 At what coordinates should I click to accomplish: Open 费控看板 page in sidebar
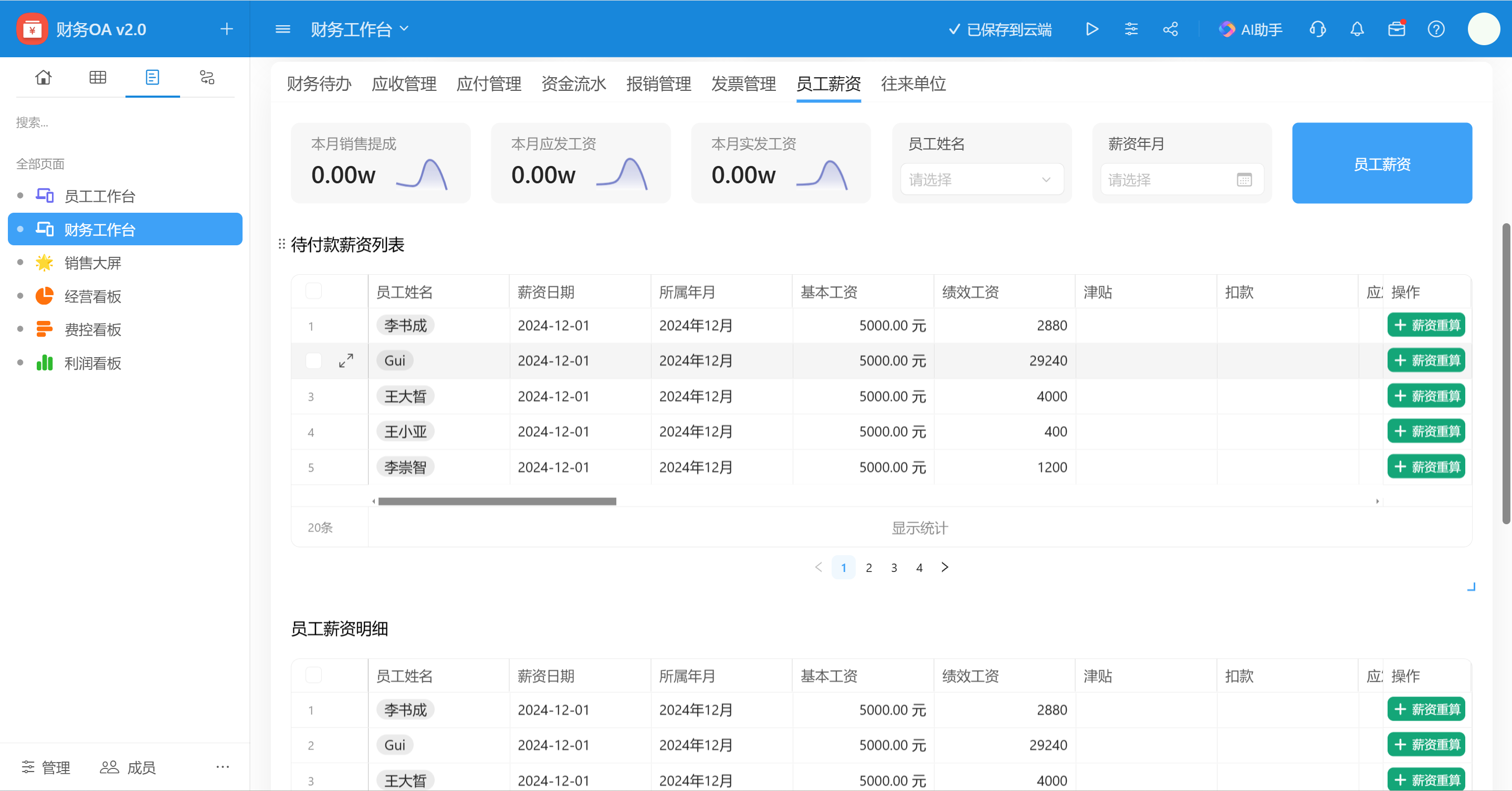(x=125, y=329)
